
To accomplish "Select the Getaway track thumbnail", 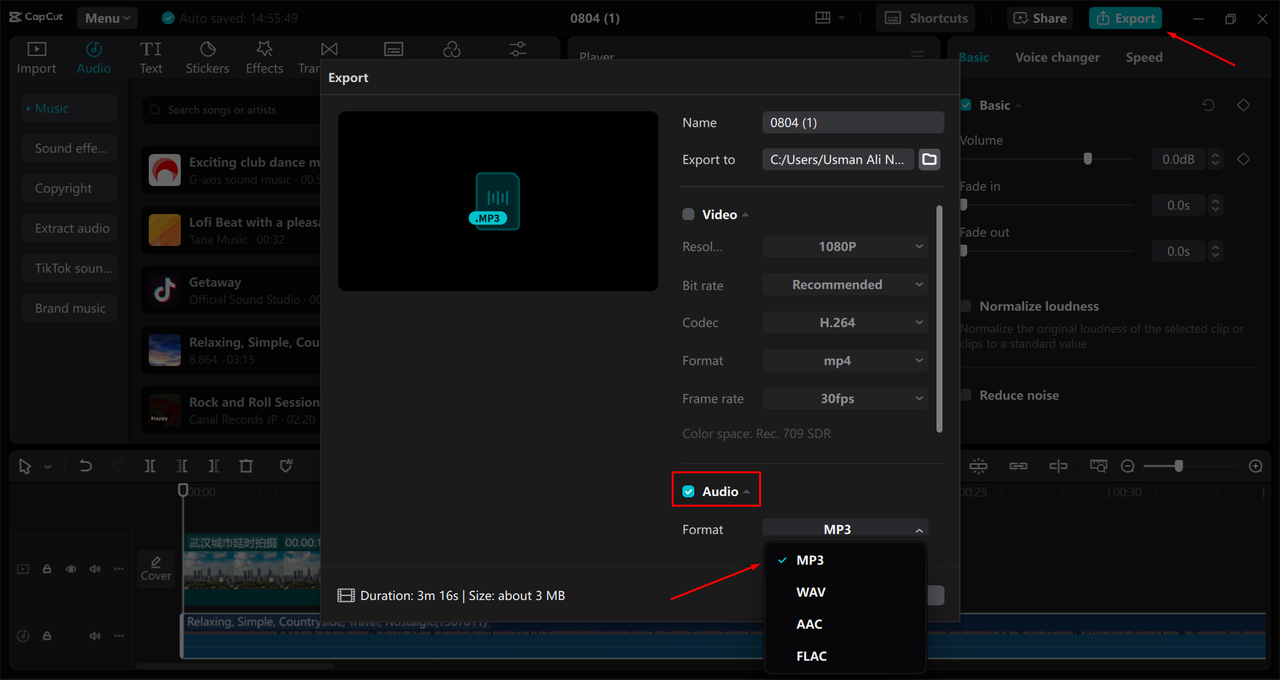I will 165,290.
